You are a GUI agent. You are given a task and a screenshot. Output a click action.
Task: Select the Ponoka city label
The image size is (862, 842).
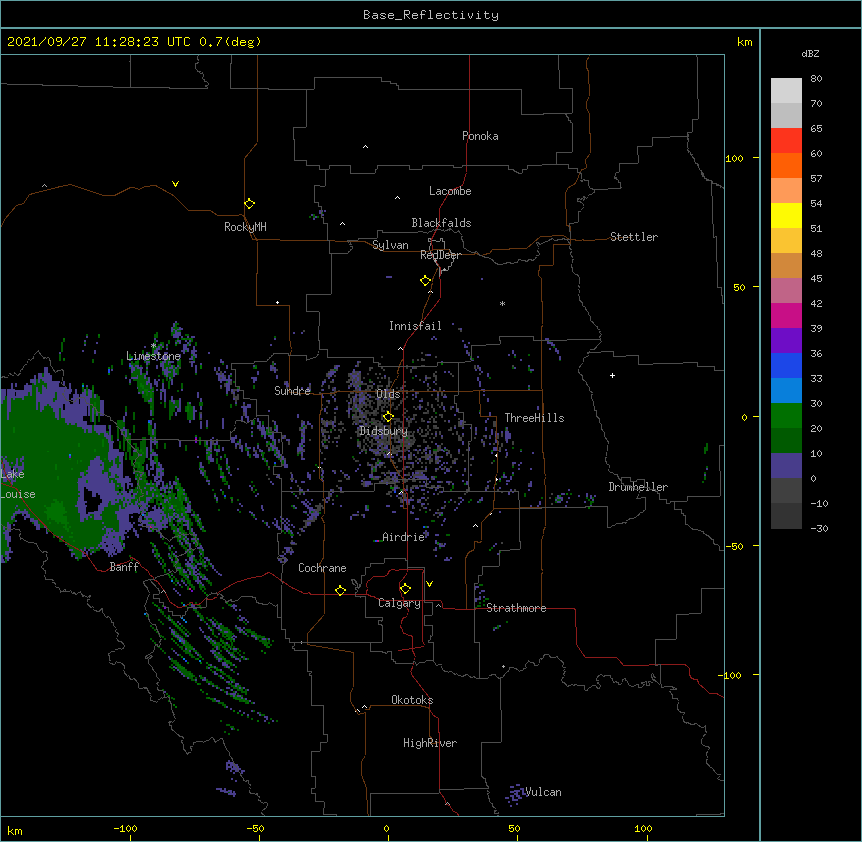coord(480,136)
